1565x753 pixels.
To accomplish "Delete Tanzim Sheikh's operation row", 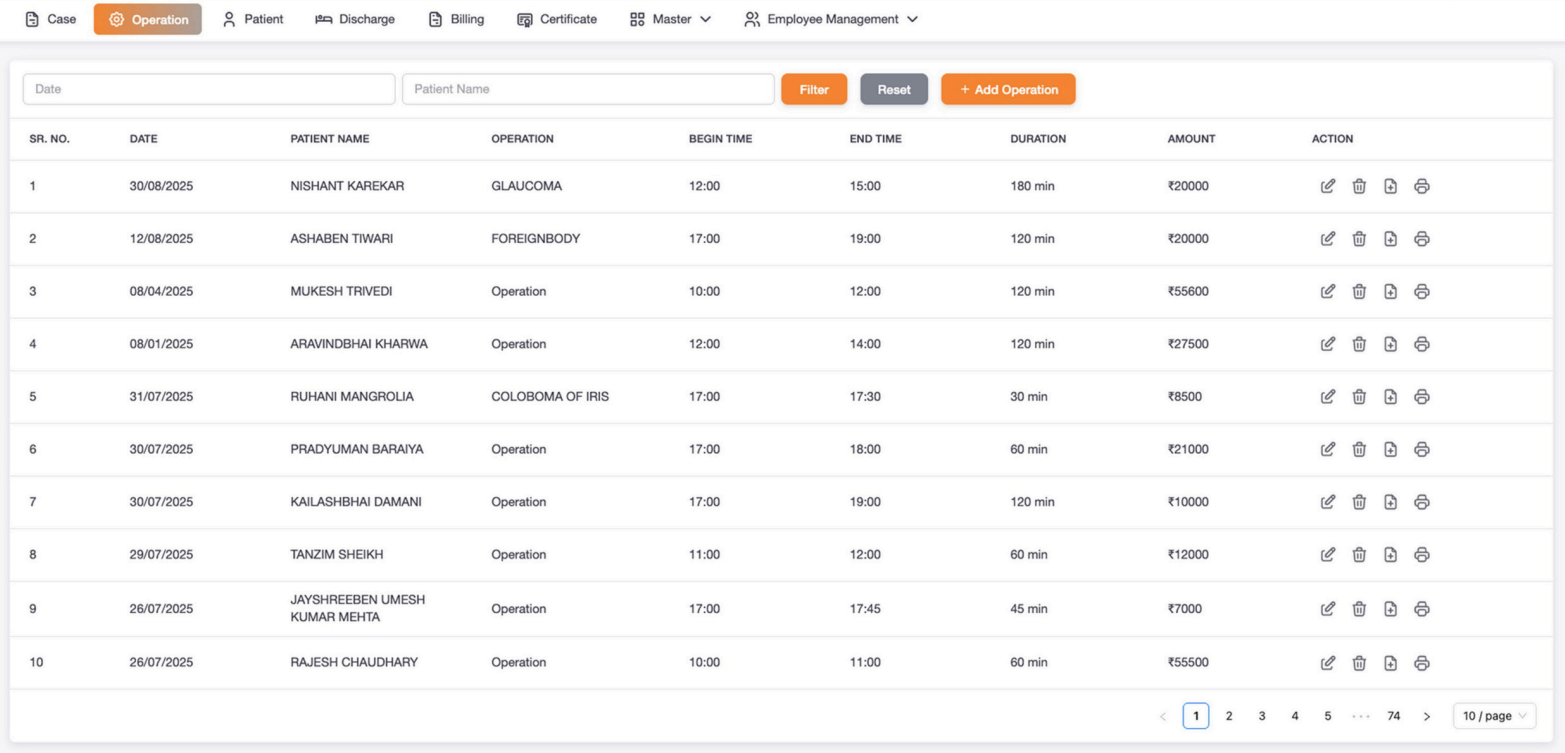I will pyautogui.click(x=1359, y=555).
